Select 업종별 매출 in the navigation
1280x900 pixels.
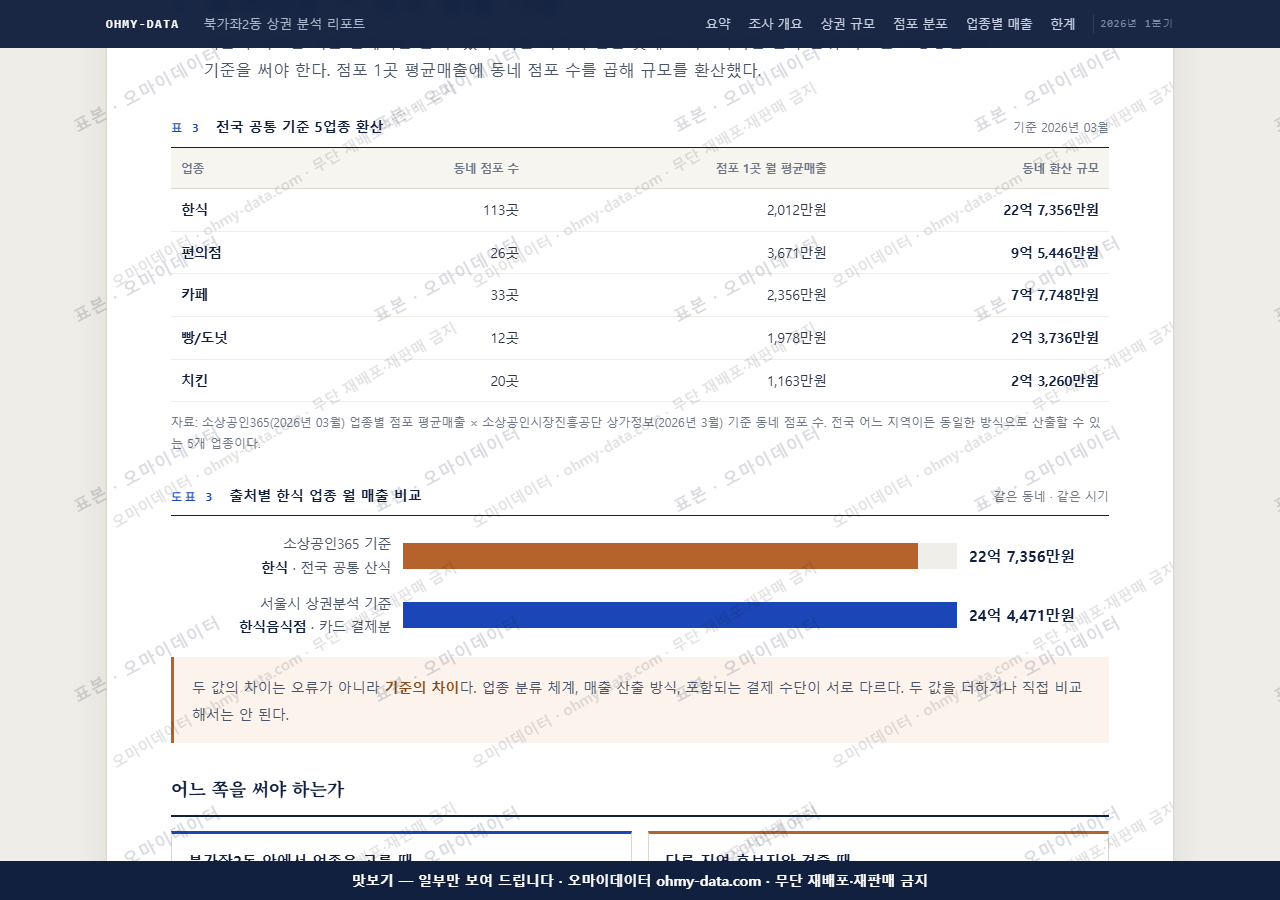pyautogui.click(x=999, y=23)
